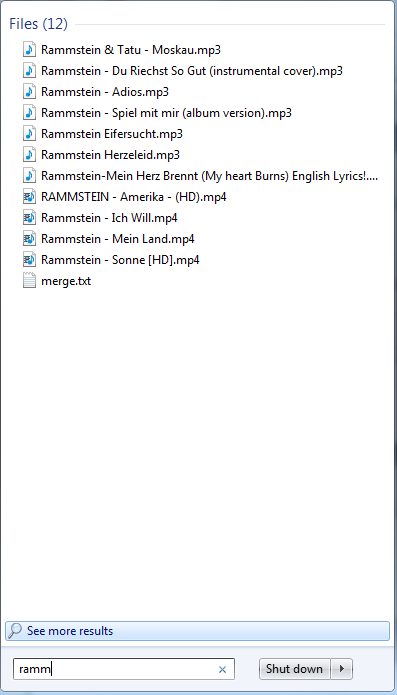
Task: Open Rammstein - Sonne [HD].mp4
Action: pyautogui.click(x=120, y=260)
